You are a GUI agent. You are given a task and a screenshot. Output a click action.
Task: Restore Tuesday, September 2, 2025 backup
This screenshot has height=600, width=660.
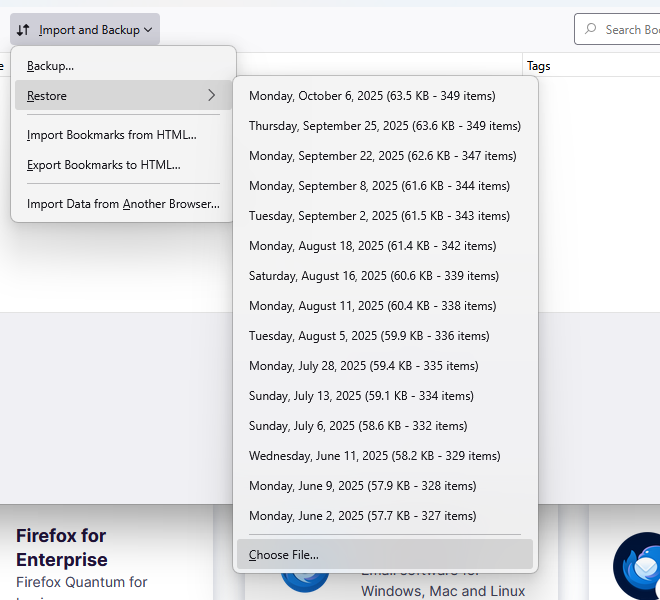pyautogui.click(x=385, y=216)
